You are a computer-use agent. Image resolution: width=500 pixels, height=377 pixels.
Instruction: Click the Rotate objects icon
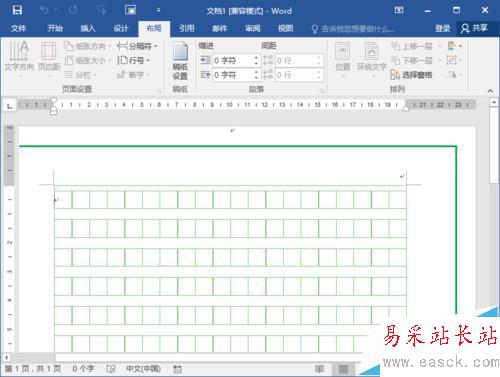click(454, 75)
